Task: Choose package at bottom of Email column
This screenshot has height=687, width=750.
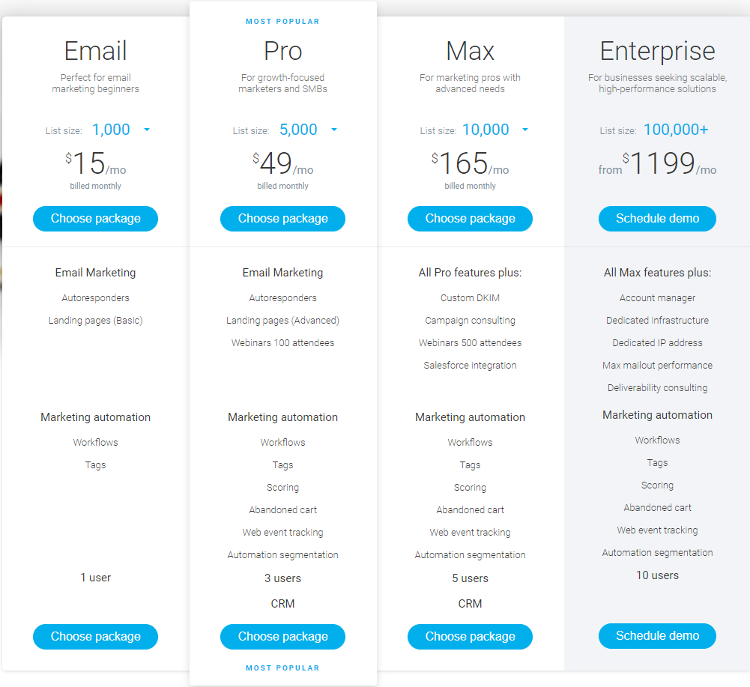Action: tap(95, 637)
